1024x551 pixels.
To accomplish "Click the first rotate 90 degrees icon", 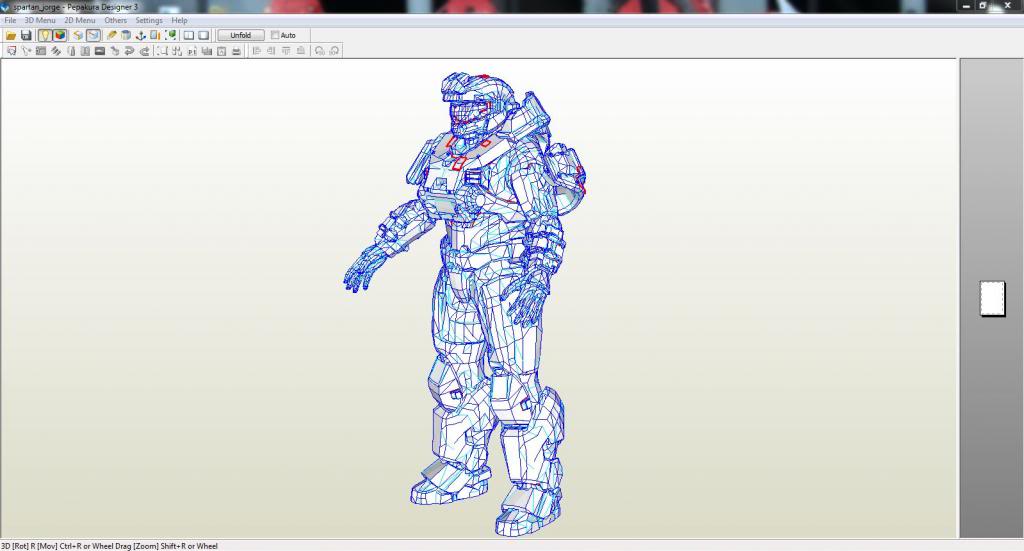I will pyautogui.click(x=319, y=51).
